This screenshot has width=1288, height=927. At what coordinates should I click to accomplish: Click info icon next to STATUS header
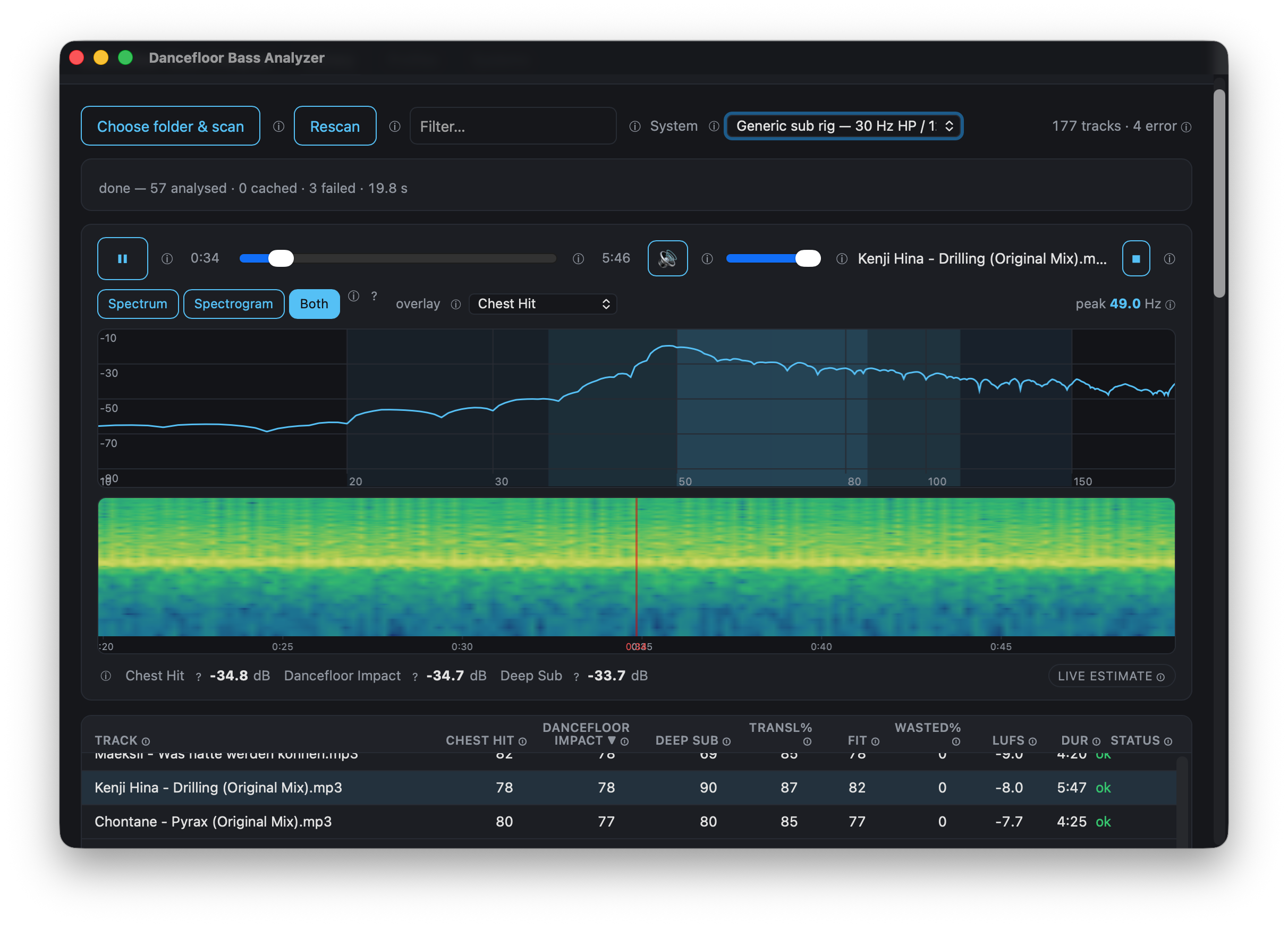(1168, 742)
